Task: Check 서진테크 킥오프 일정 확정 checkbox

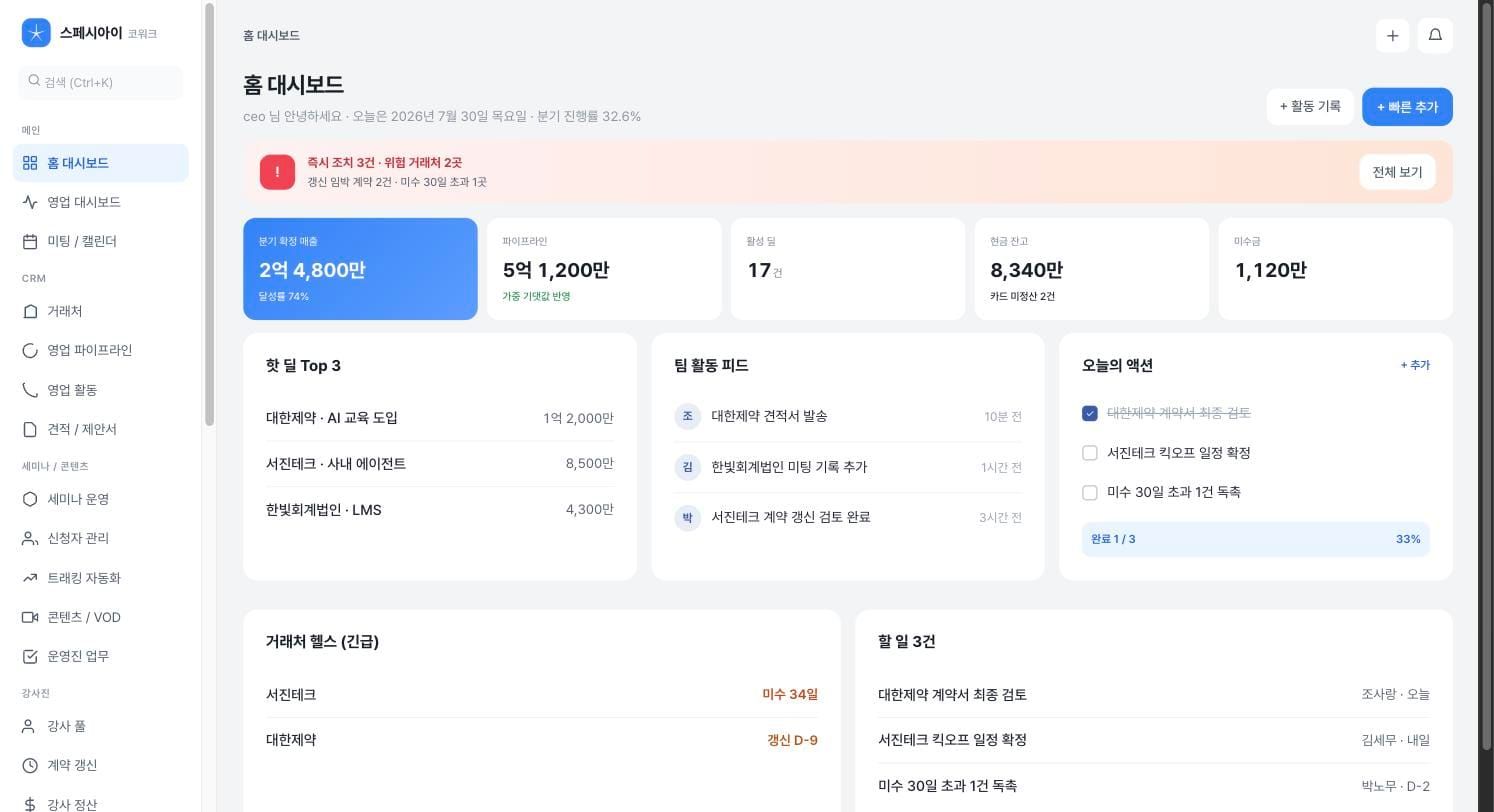Action: pos(1090,453)
